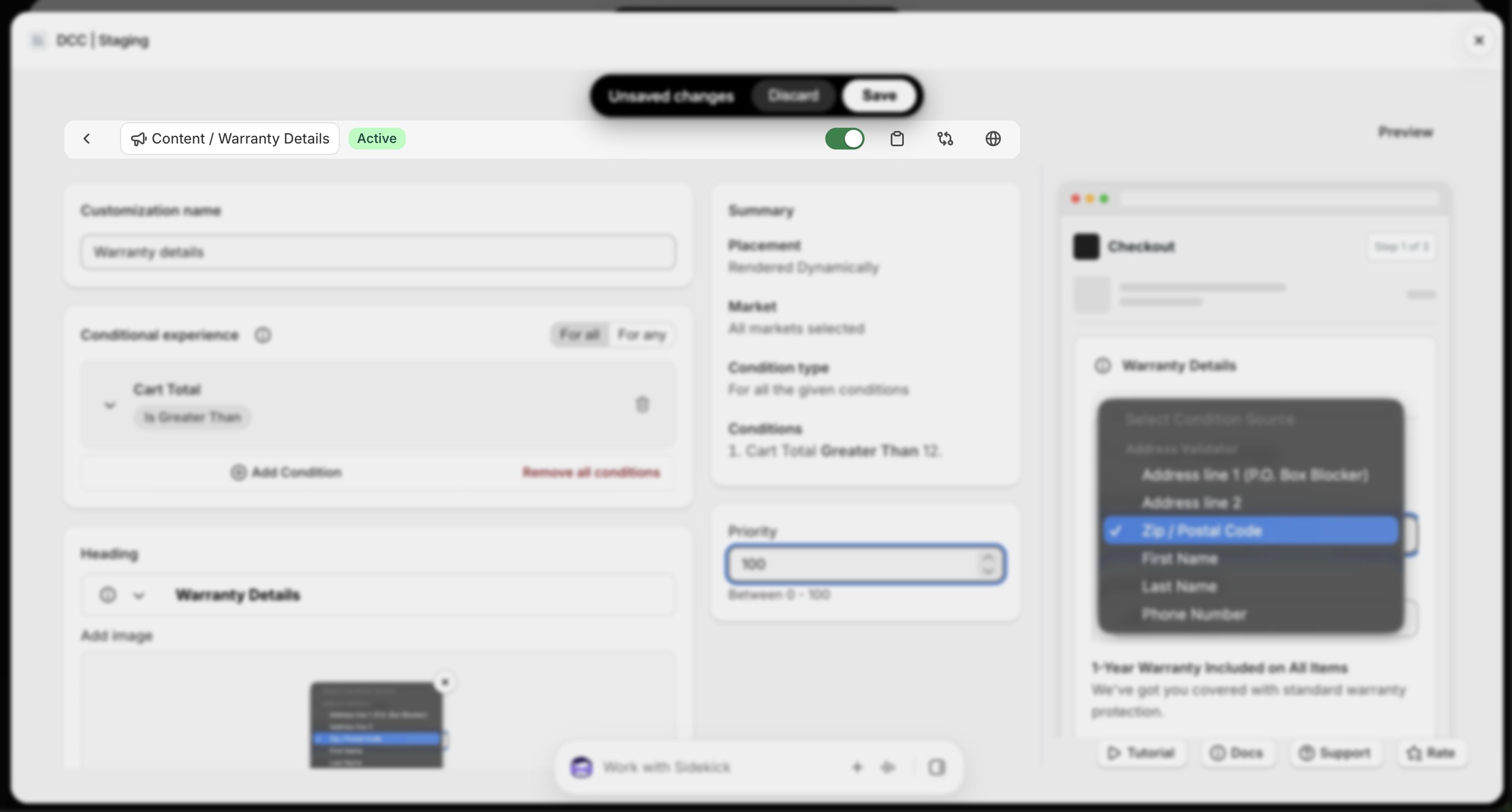Open the Conditional experience info icon
The height and width of the screenshot is (812, 1512).
coord(262,335)
